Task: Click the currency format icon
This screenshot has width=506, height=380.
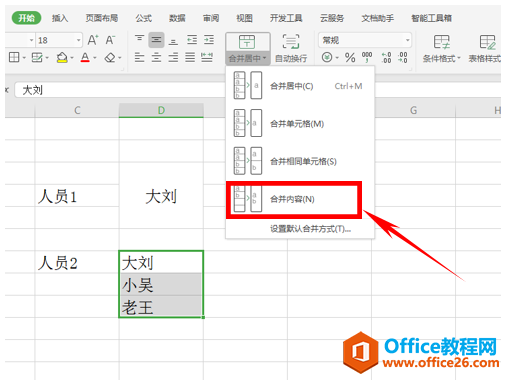Action: (x=327, y=58)
